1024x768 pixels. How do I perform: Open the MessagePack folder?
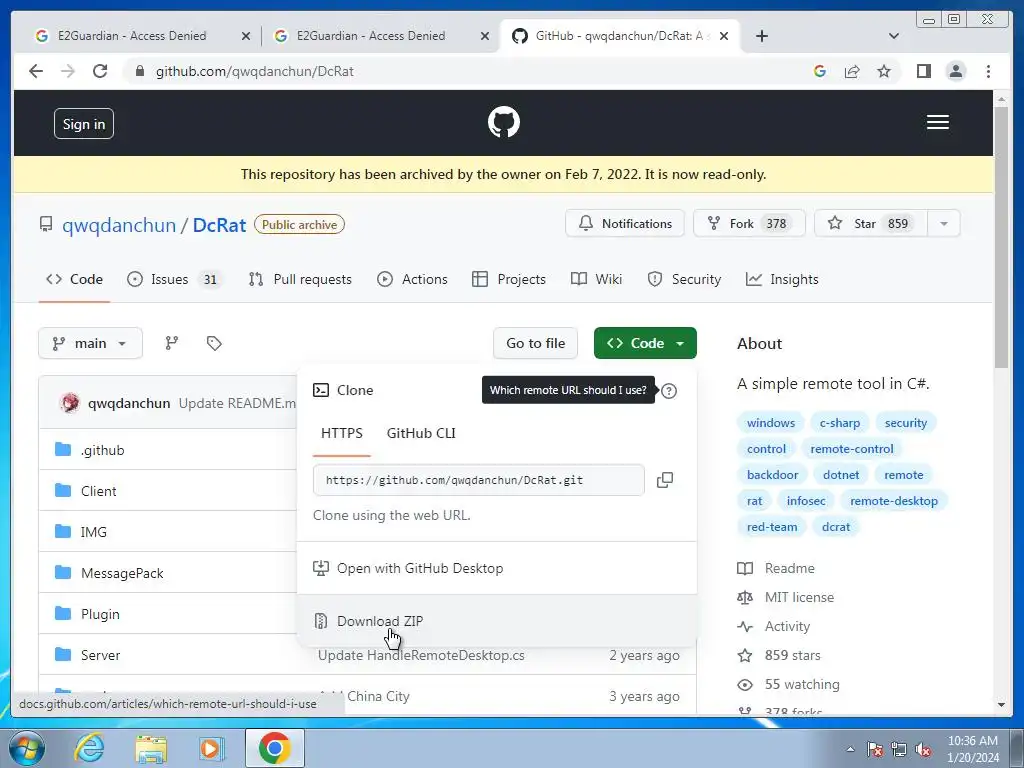point(122,573)
